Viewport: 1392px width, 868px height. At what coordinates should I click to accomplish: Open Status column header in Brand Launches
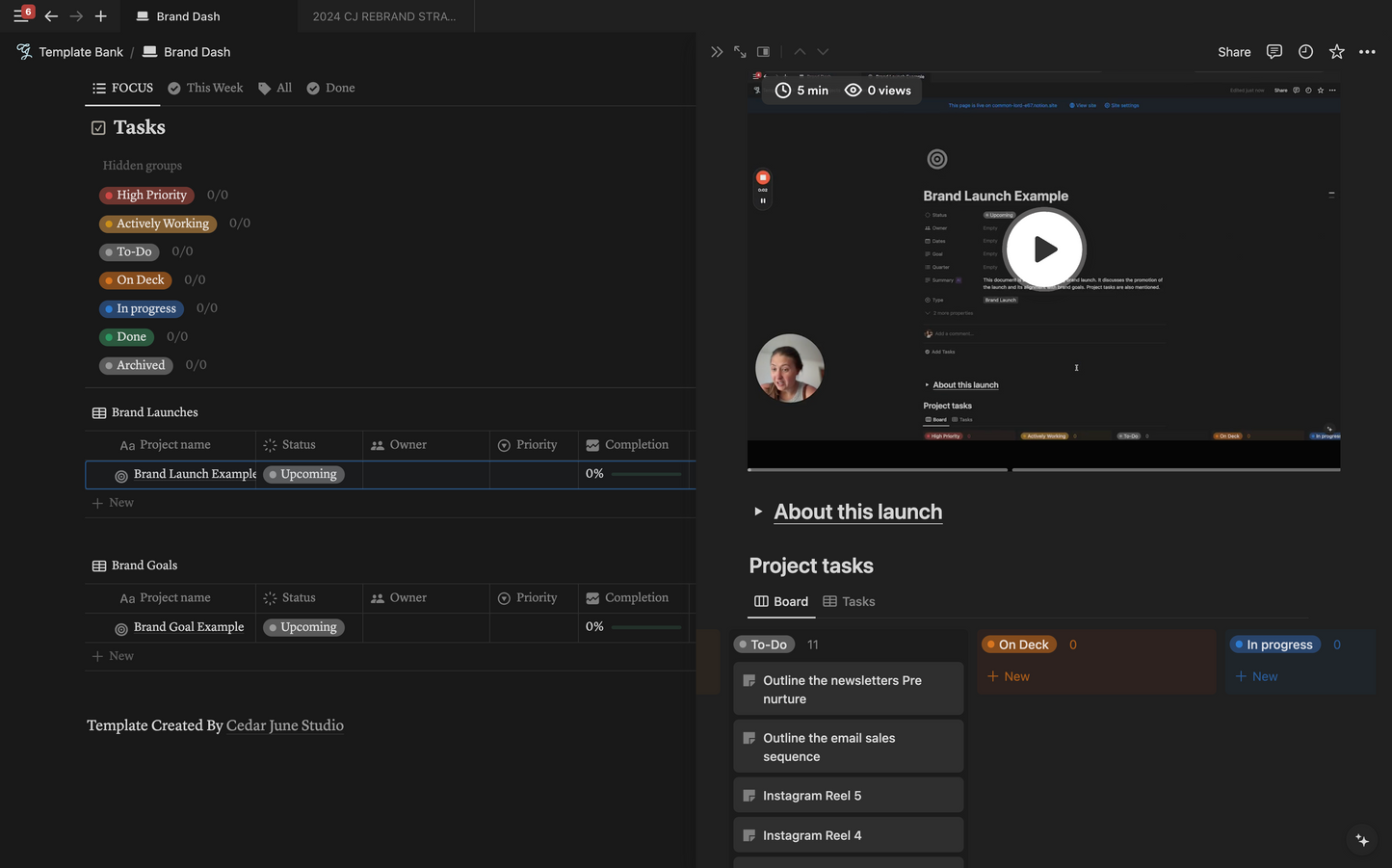pos(309,445)
